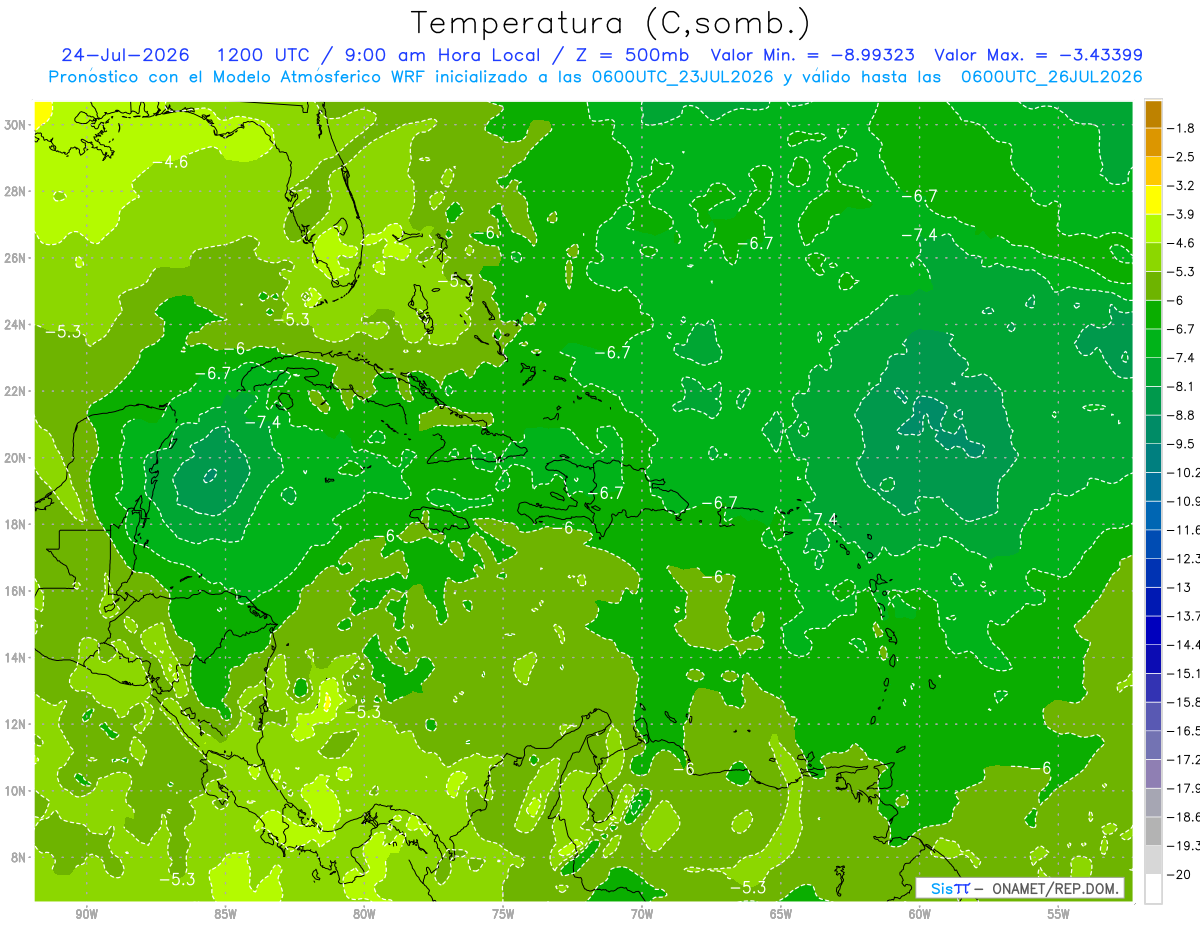Screen dimensions: 1200x927
Task: Click the "9:00 am Hora Local" text
Action: (443, 55)
